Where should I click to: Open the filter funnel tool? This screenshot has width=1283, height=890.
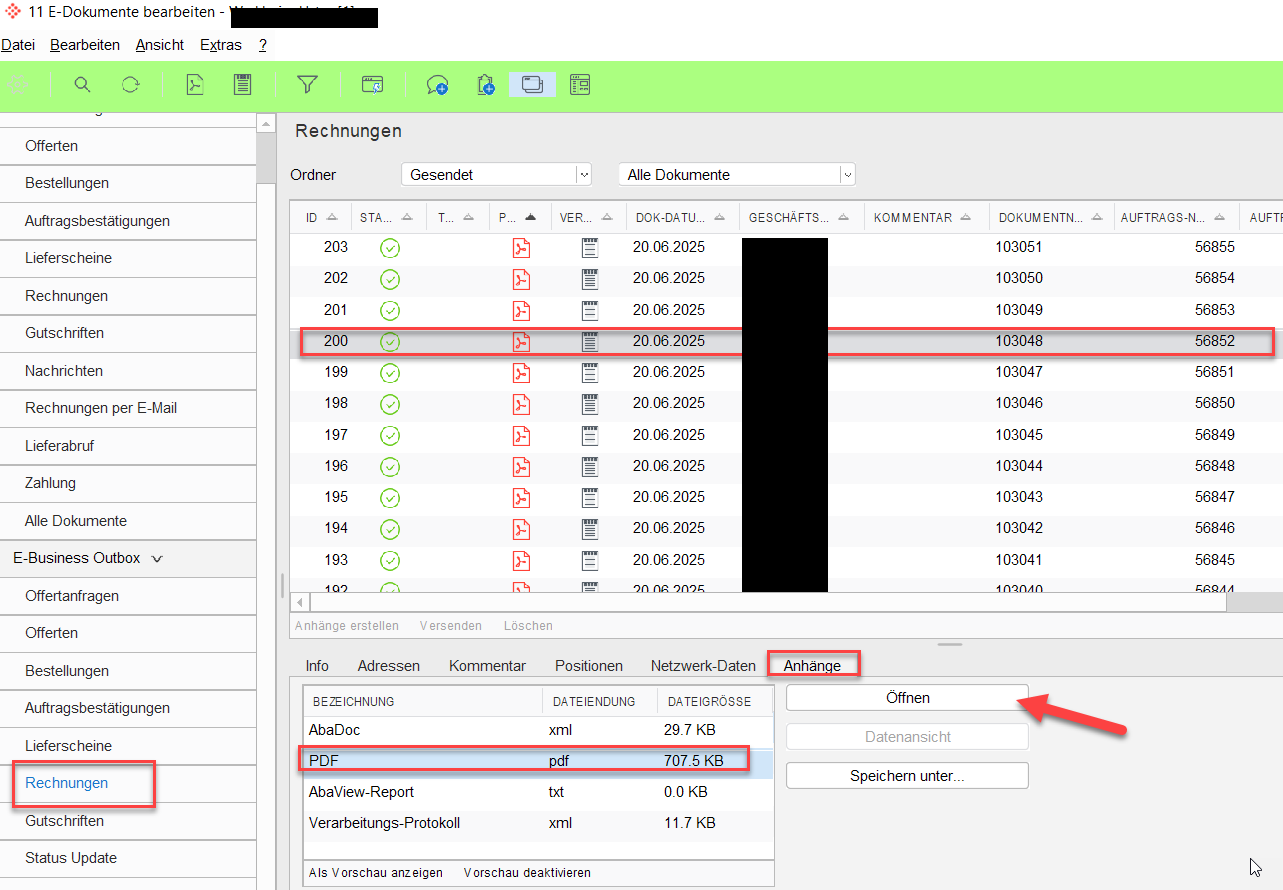coord(307,85)
